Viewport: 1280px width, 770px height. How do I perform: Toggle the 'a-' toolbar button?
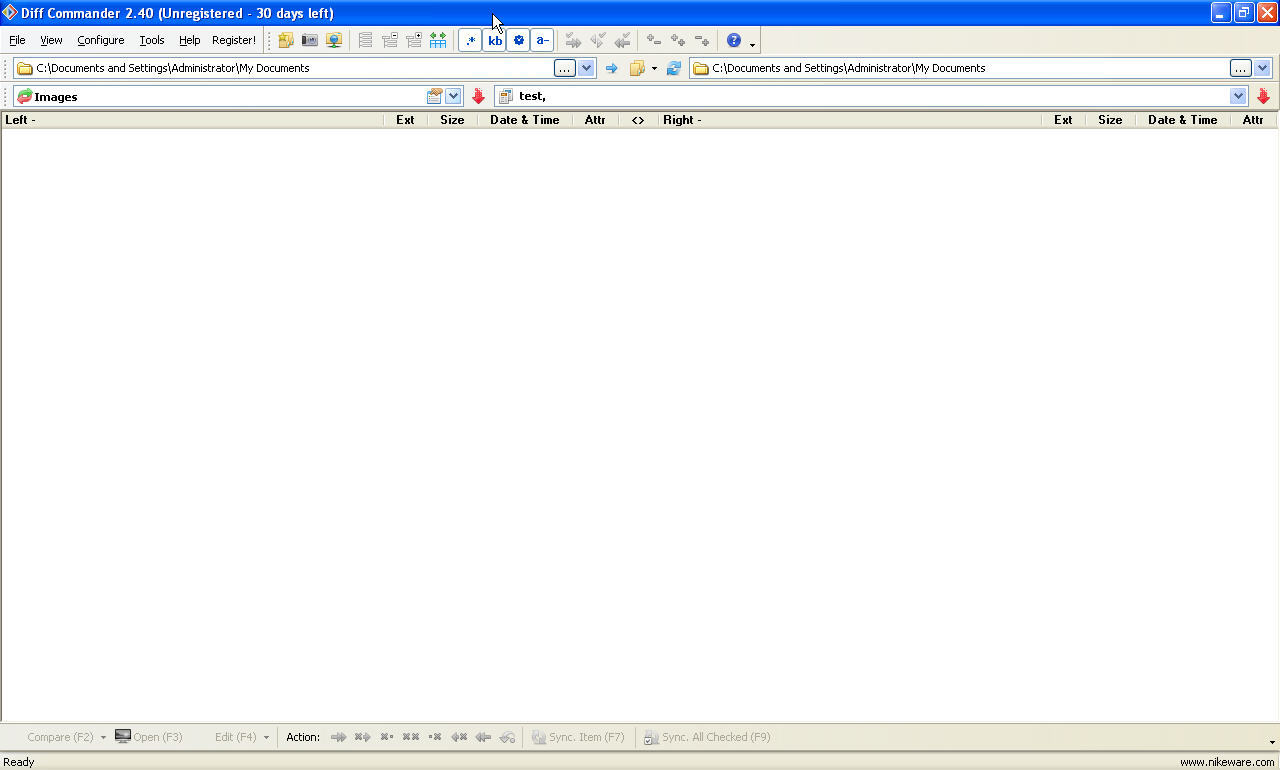click(x=542, y=40)
